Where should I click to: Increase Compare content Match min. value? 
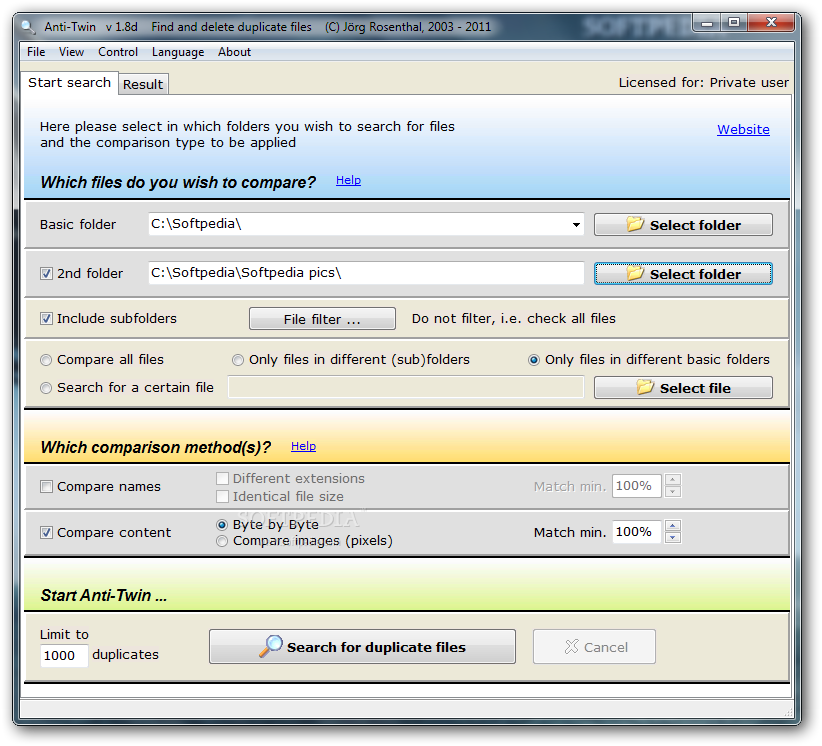(x=673, y=526)
